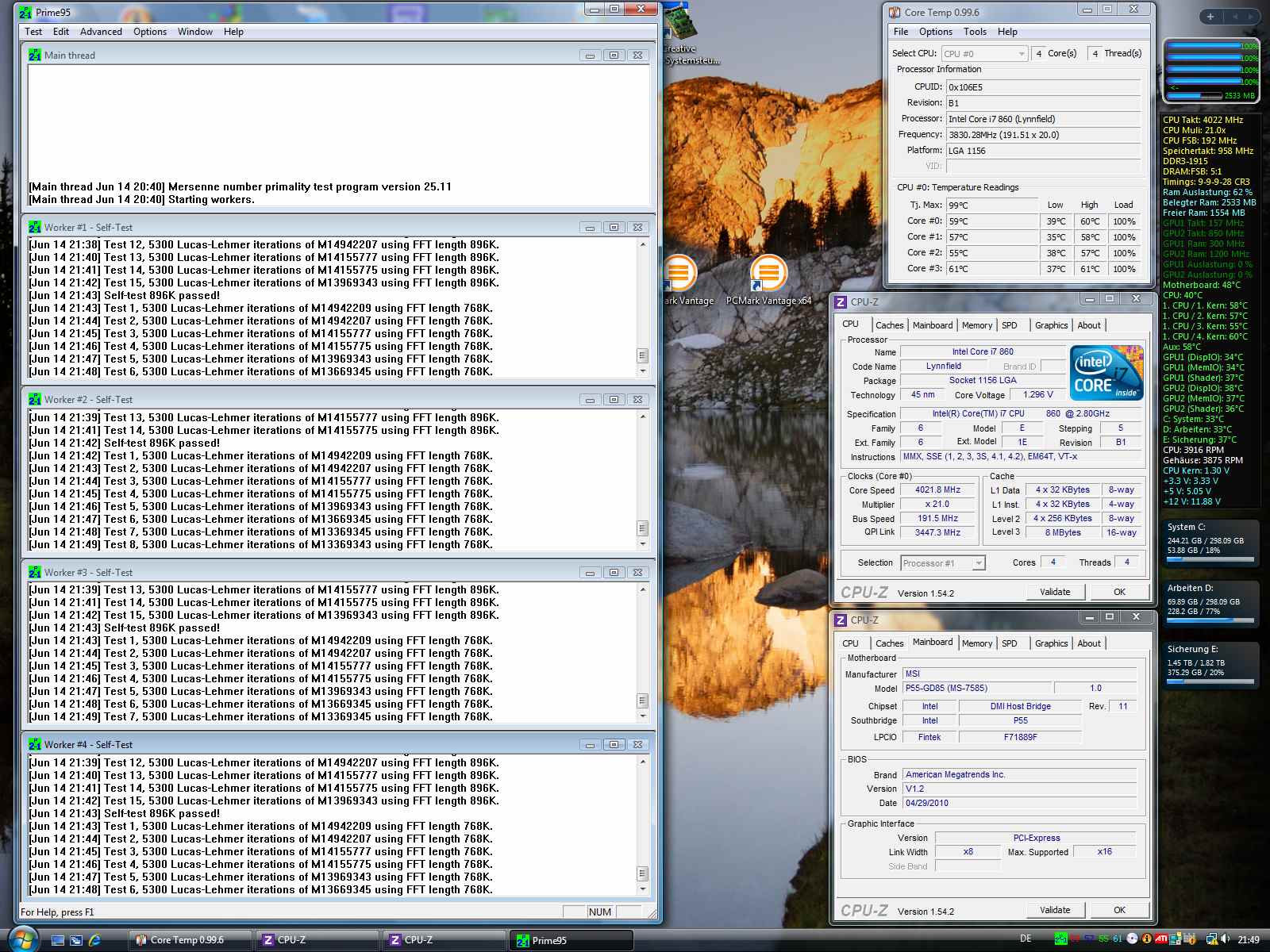
Task: Open Prime95's Options menu
Action: tap(150, 32)
